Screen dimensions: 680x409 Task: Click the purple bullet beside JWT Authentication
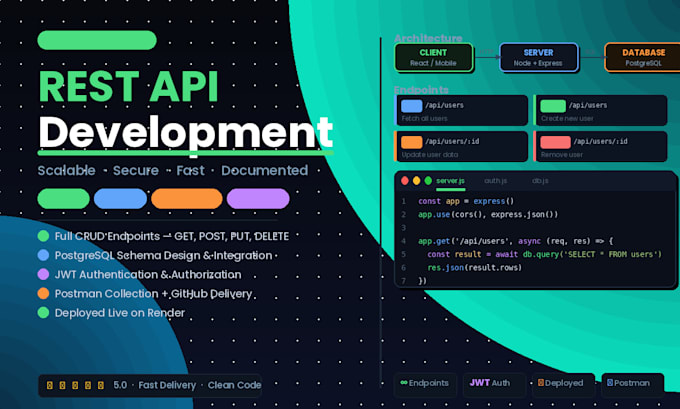43,274
